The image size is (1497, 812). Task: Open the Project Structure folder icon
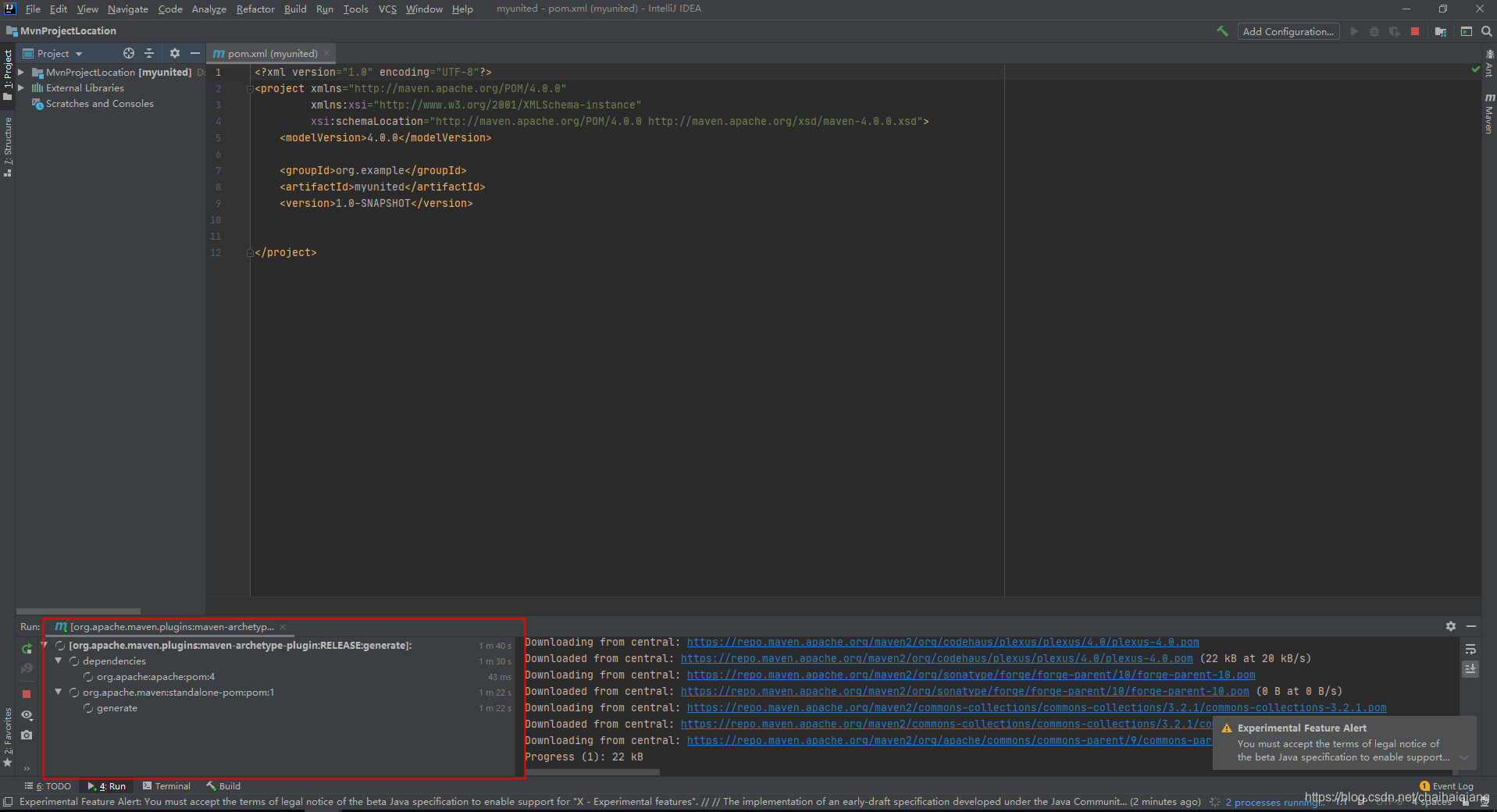click(1441, 31)
